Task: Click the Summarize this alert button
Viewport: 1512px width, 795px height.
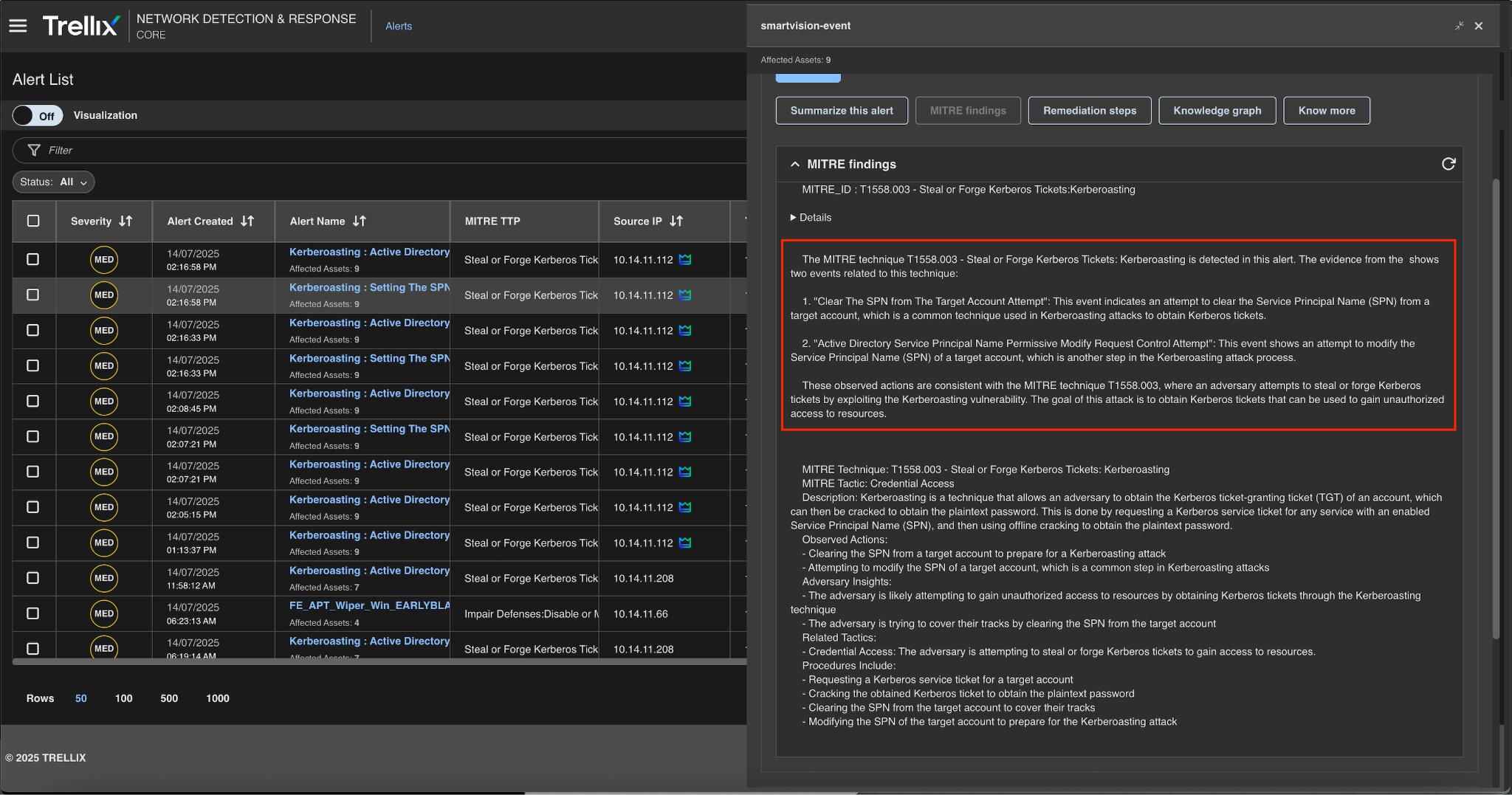Action: click(x=842, y=111)
